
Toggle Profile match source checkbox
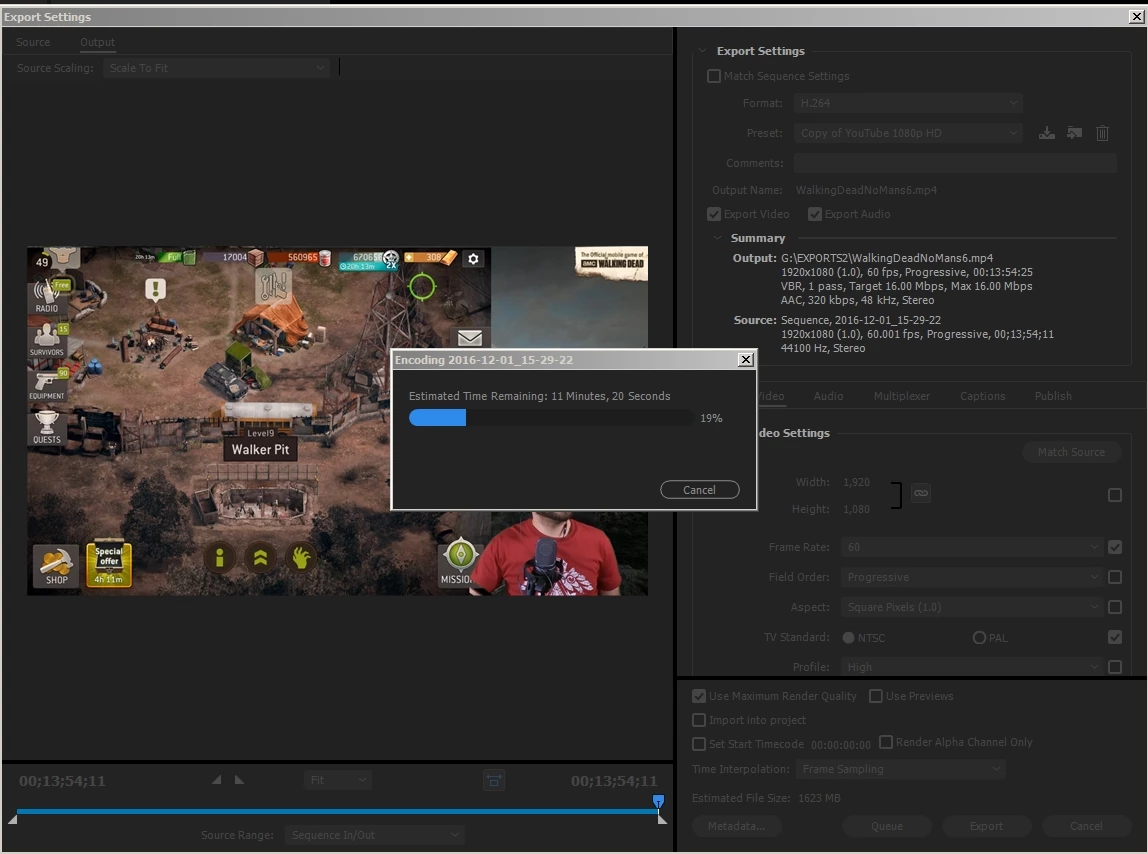pos(1115,667)
